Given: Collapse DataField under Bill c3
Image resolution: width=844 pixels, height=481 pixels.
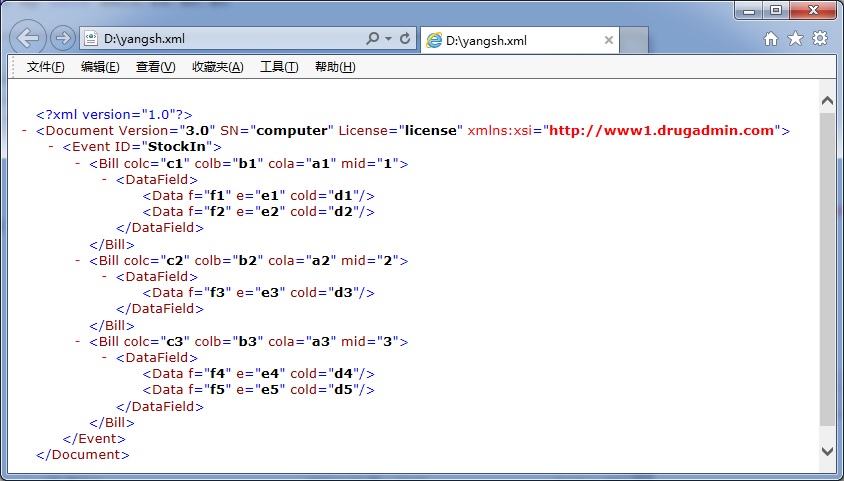Looking at the screenshot, I should (x=104, y=357).
